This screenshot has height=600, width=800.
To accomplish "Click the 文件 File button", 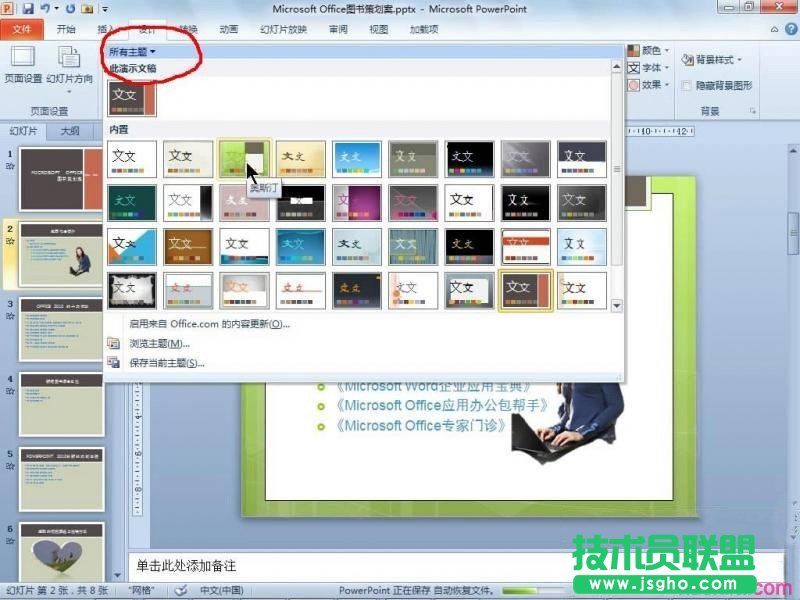I will point(22,28).
